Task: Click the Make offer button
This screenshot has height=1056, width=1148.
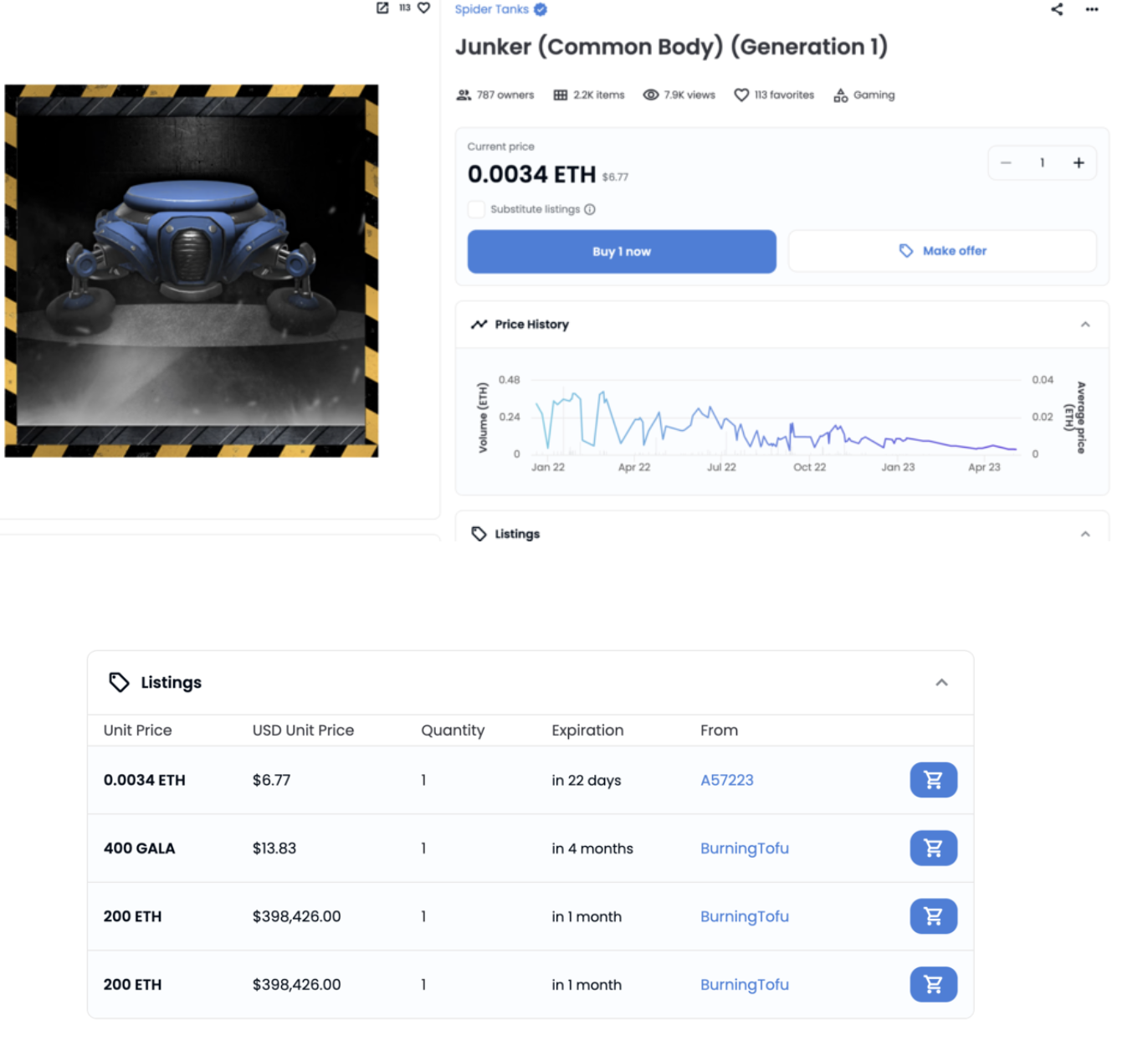Action: coord(942,251)
